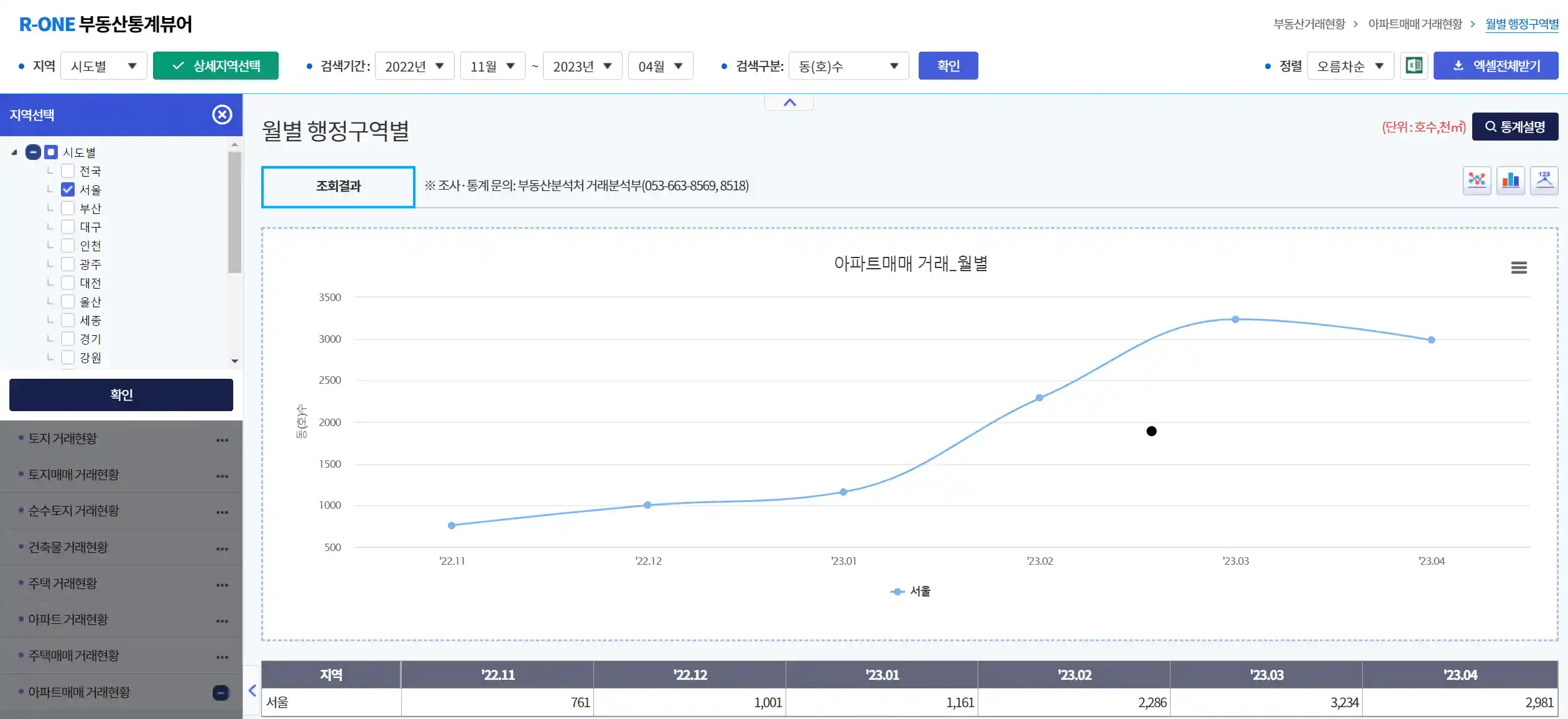Open the 주택매매 거래현황 more options dots
This screenshot has width=1568, height=719.
(x=222, y=657)
